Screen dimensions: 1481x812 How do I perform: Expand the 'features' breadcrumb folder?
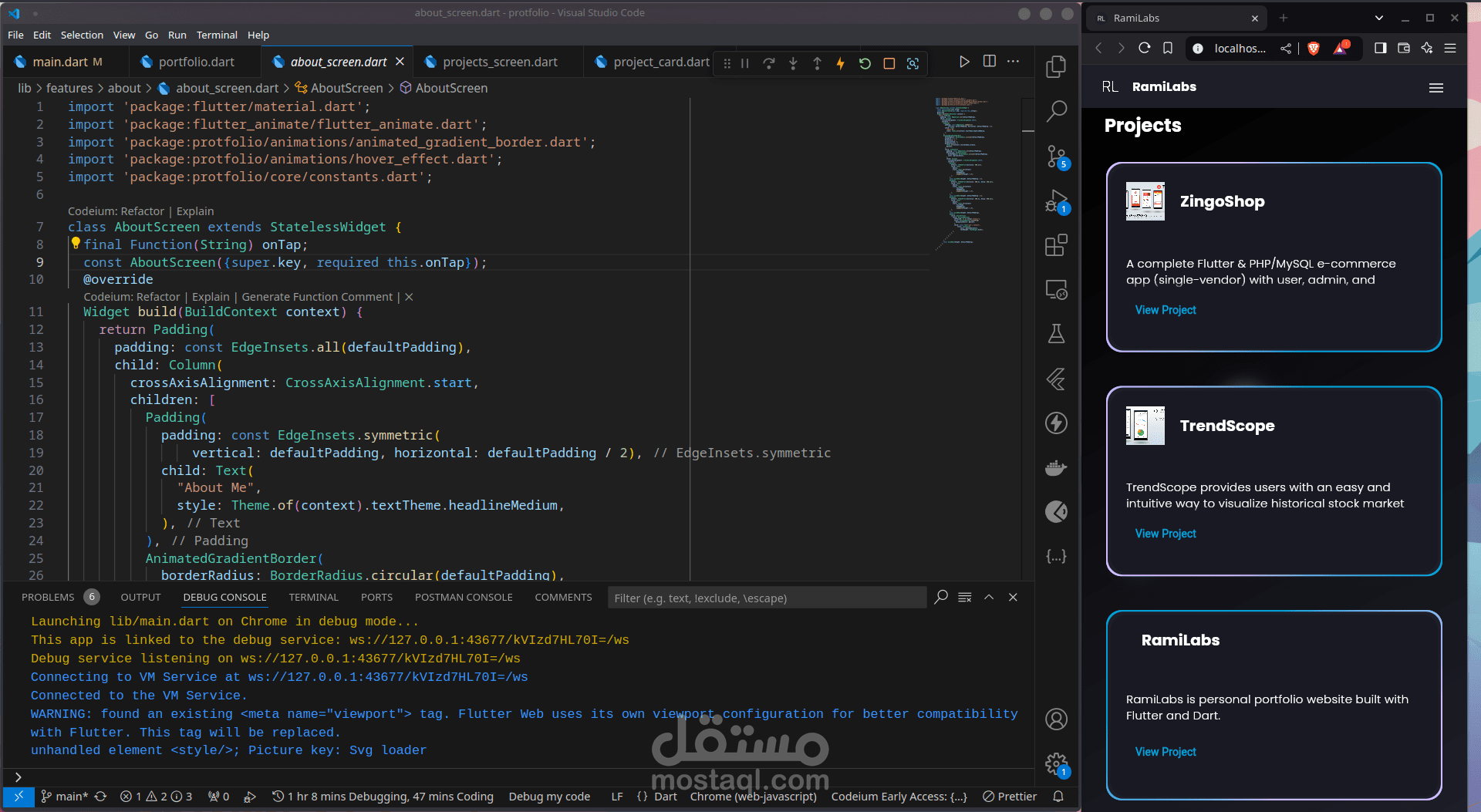pyautogui.click(x=69, y=88)
